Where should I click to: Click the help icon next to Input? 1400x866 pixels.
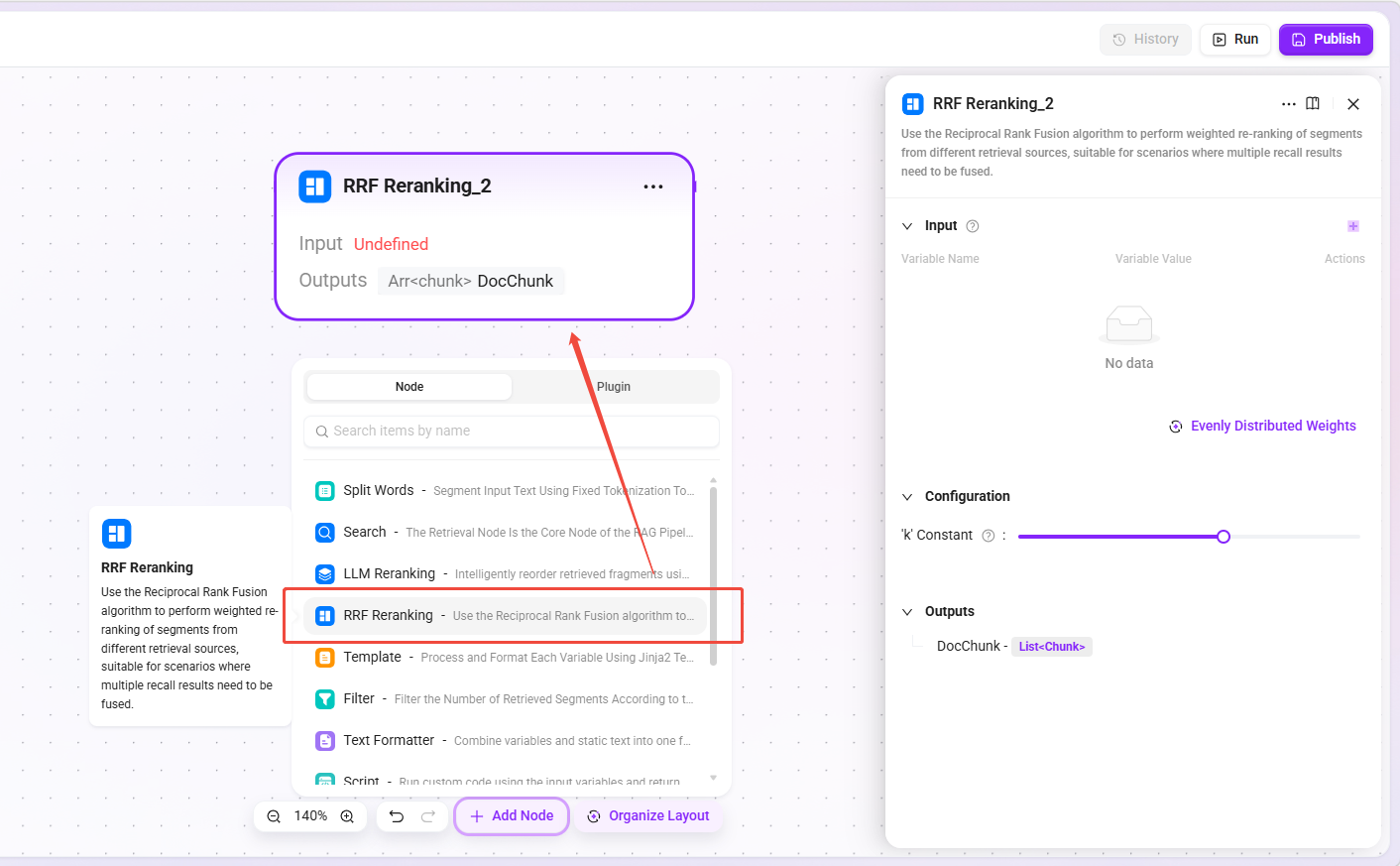(973, 226)
